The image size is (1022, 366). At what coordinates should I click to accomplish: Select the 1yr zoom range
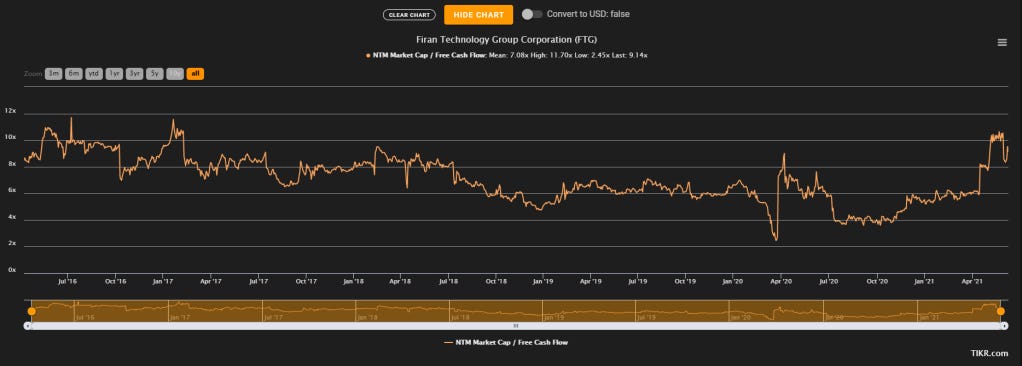click(114, 74)
